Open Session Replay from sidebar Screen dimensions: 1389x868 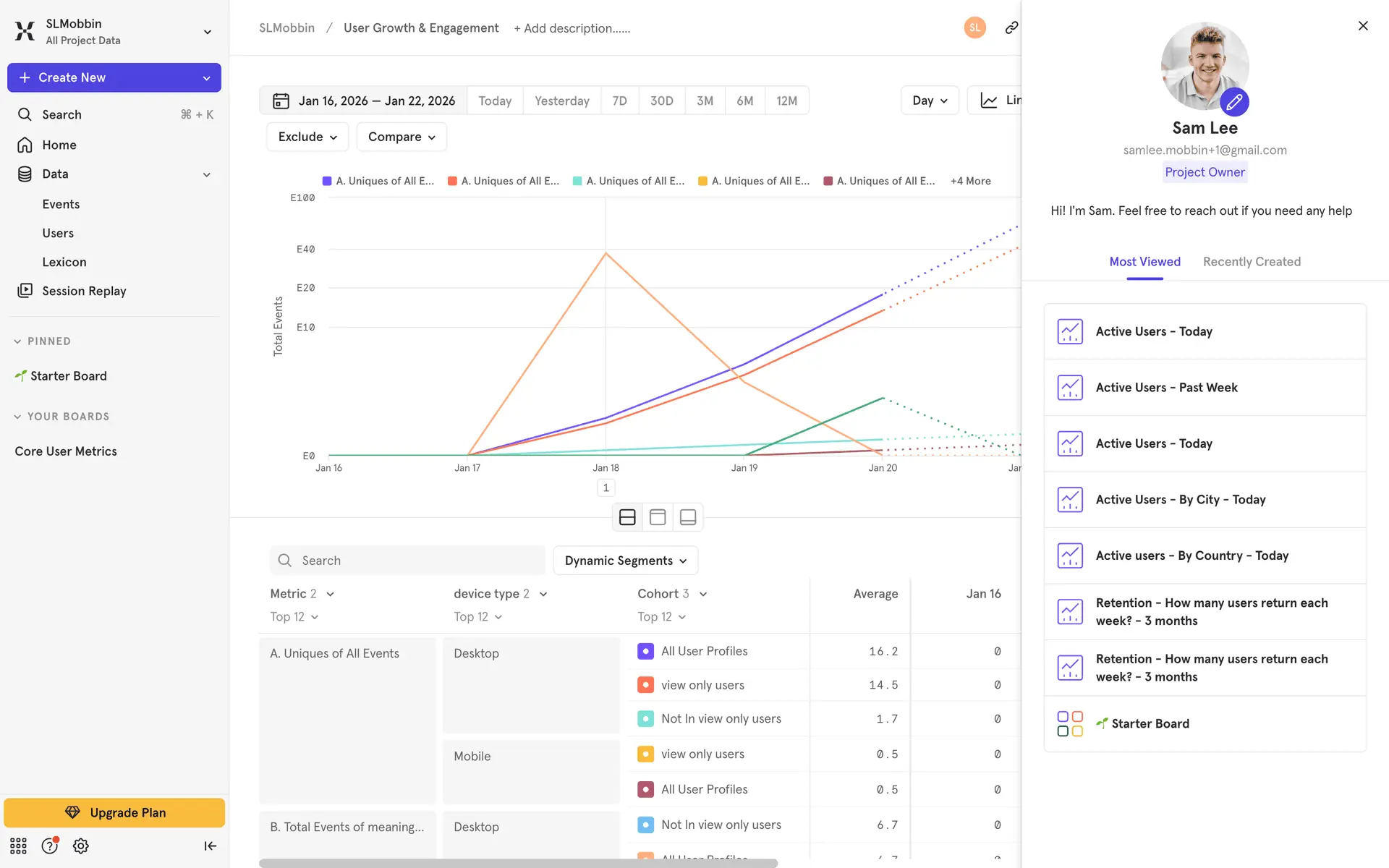pos(84,291)
